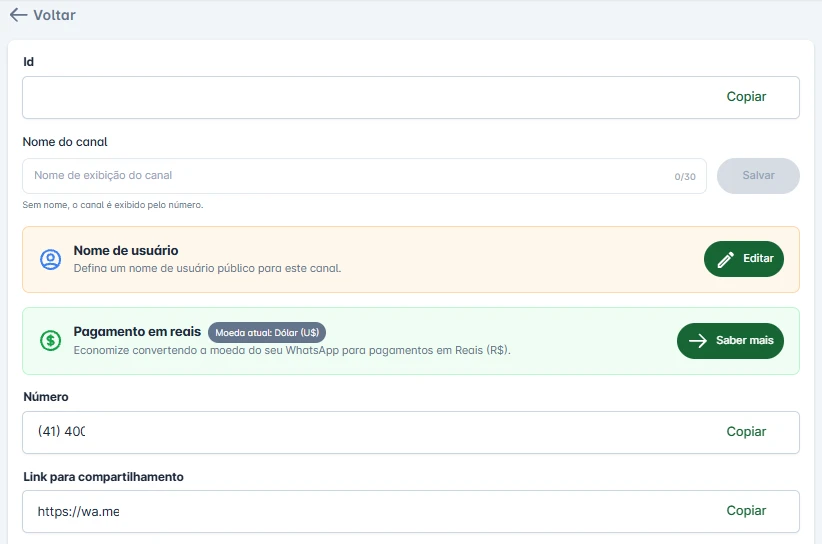
Task: Click the pencil icon in Editar
Action: 726,259
